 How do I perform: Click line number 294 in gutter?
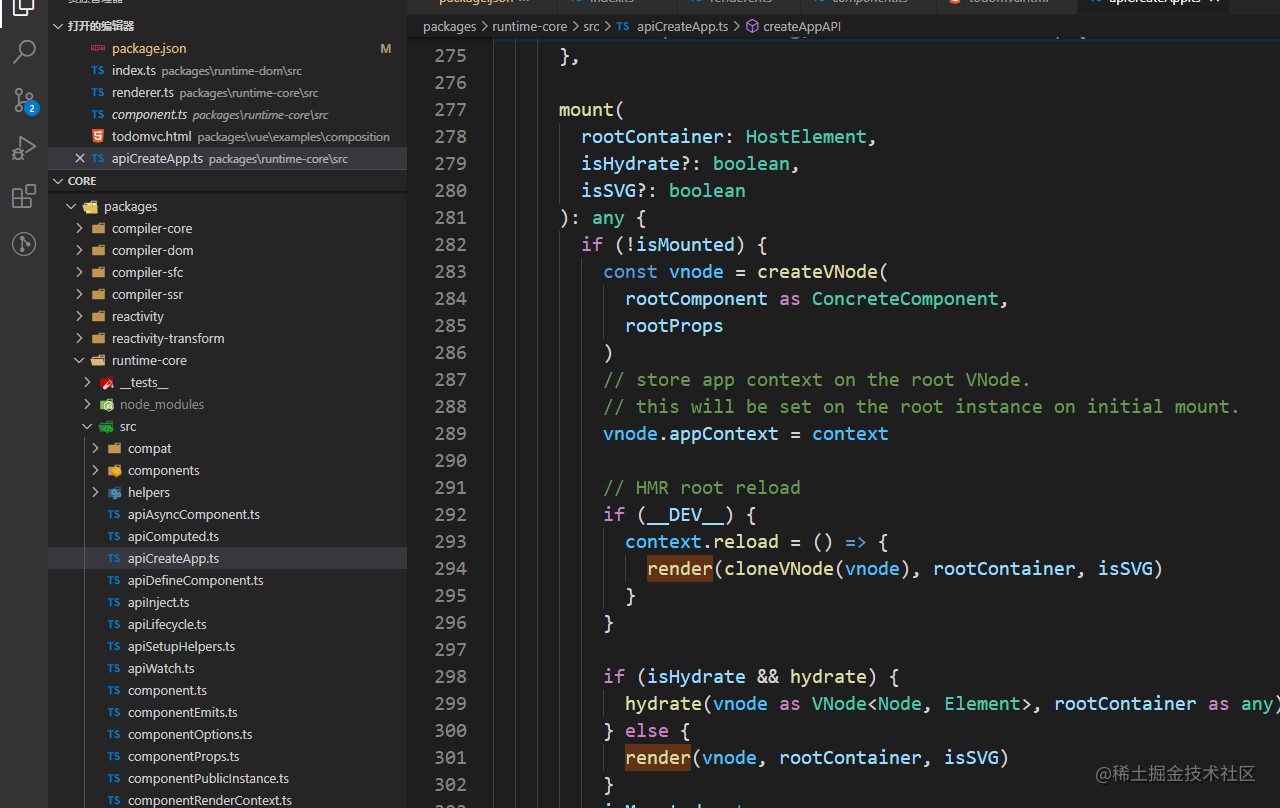450,568
